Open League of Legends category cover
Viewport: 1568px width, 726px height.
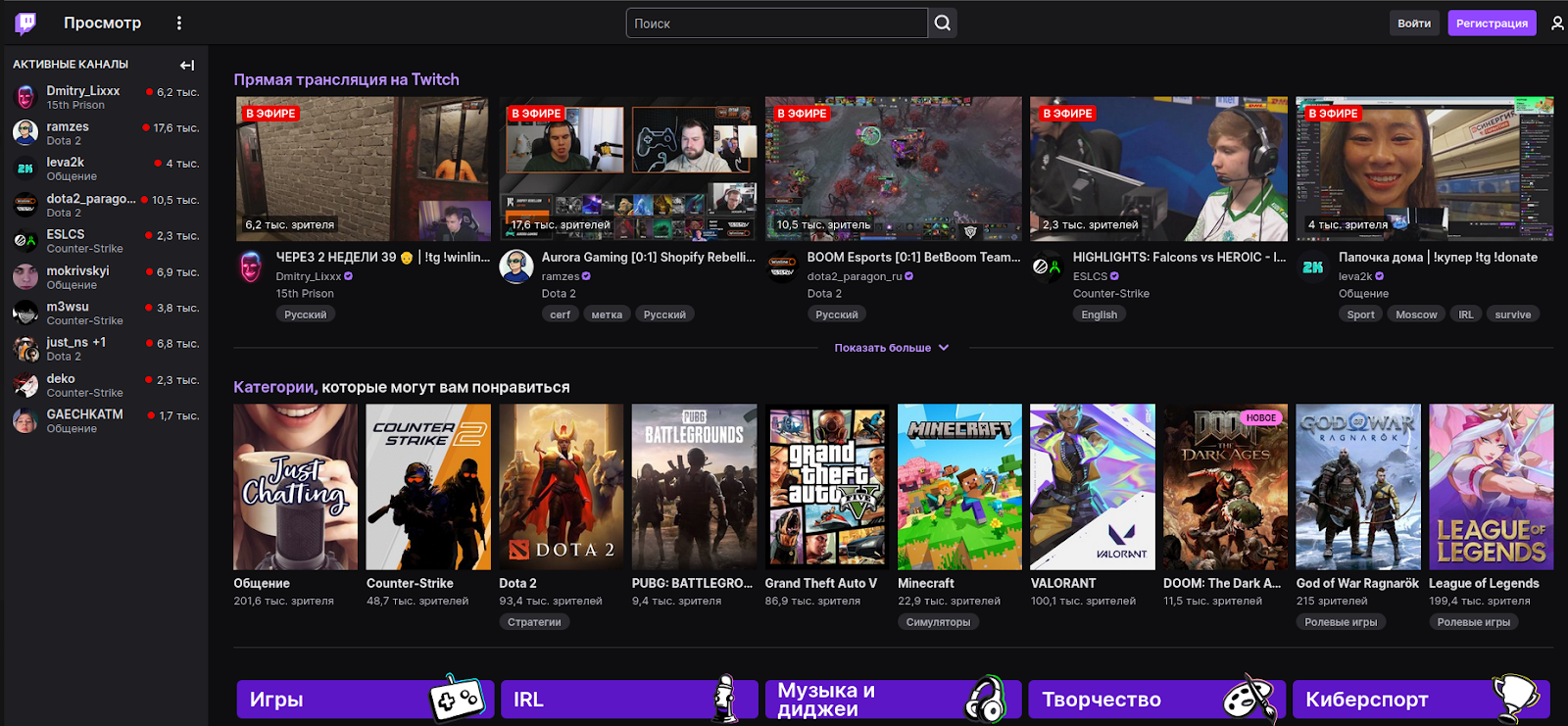[1491, 487]
